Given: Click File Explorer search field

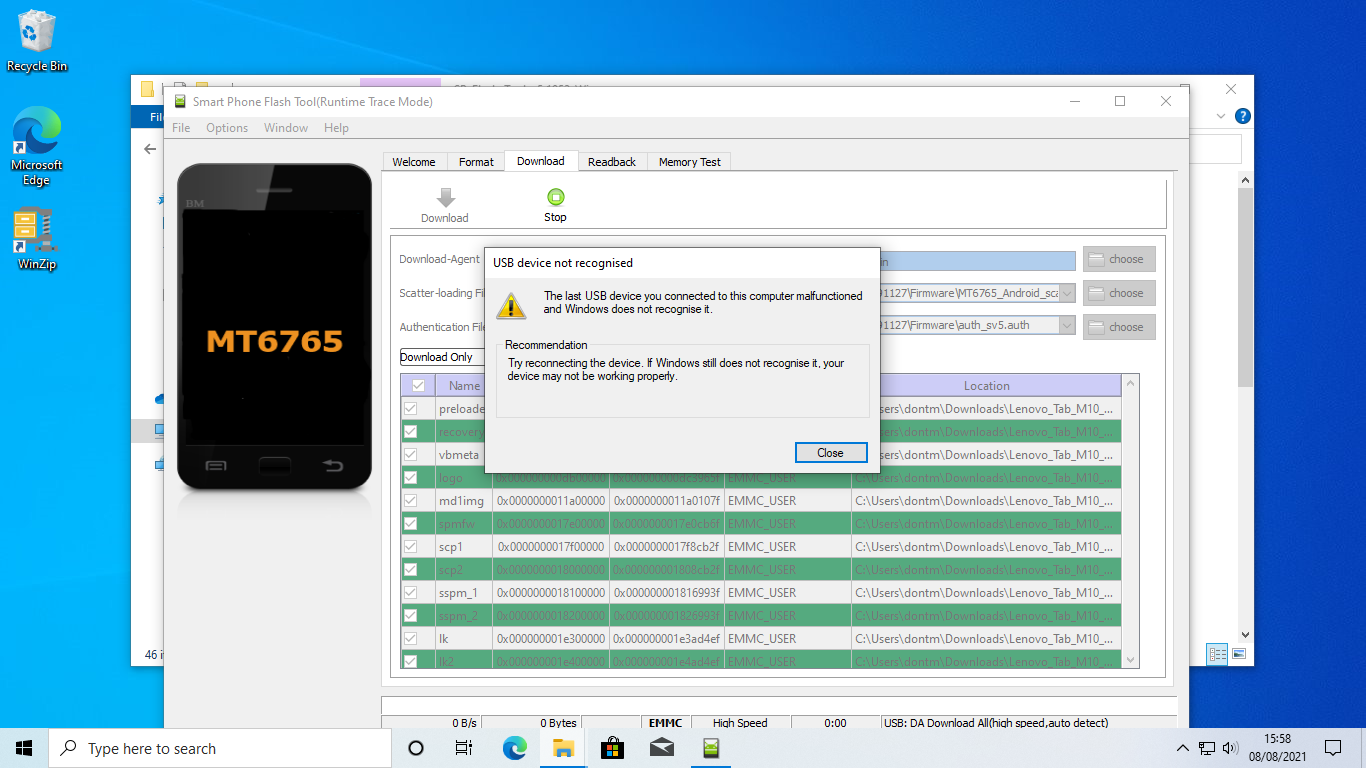Looking at the screenshot, I should (x=1216, y=149).
